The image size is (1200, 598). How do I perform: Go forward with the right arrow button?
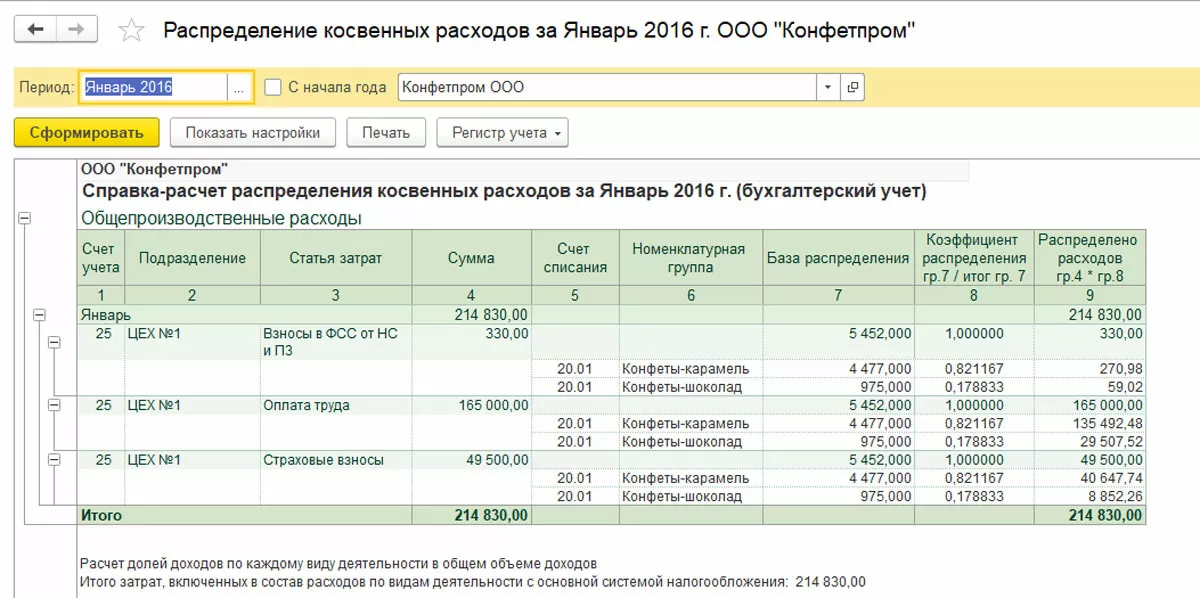(76, 30)
